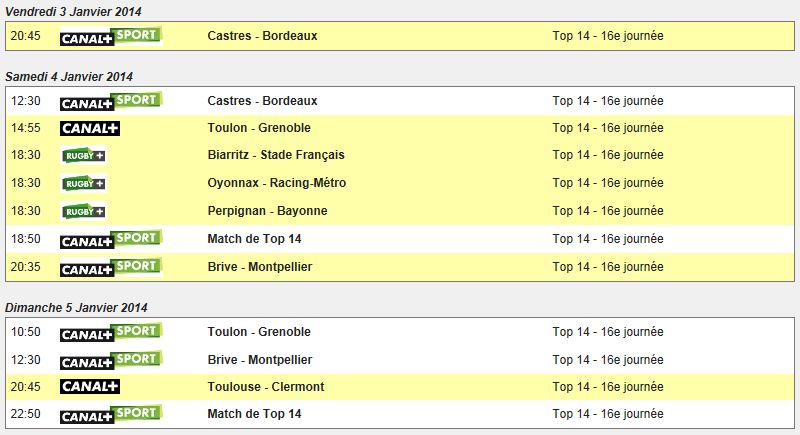
Task: Click the Canal+ Sport logo for Sunday's 22:50 Match de Top 14
Action: pos(111,414)
